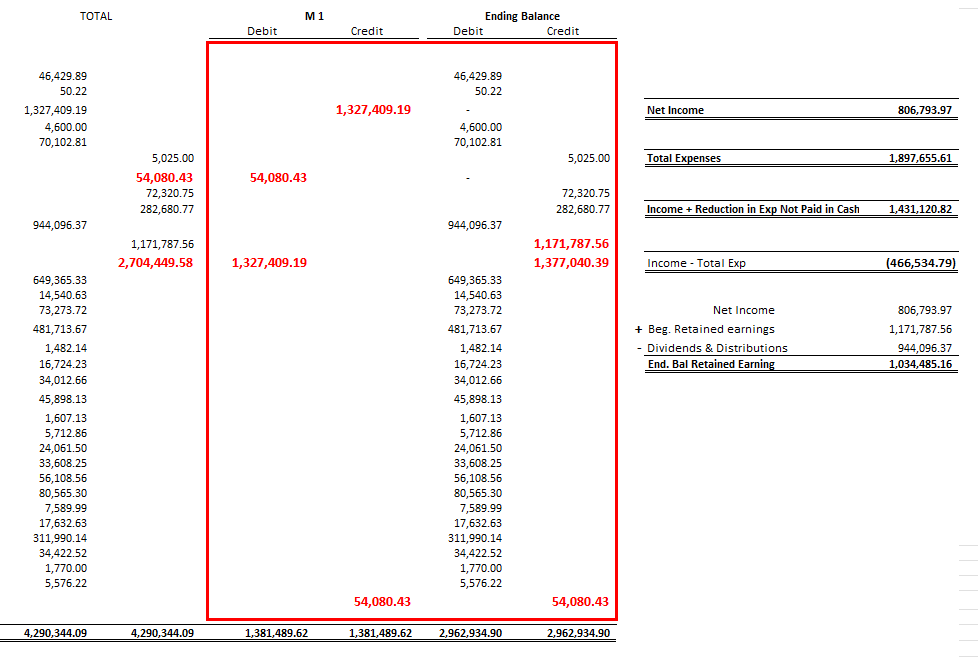
Task: Click the Credit subheader under Ending Balance
Action: pyautogui.click(x=563, y=31)
